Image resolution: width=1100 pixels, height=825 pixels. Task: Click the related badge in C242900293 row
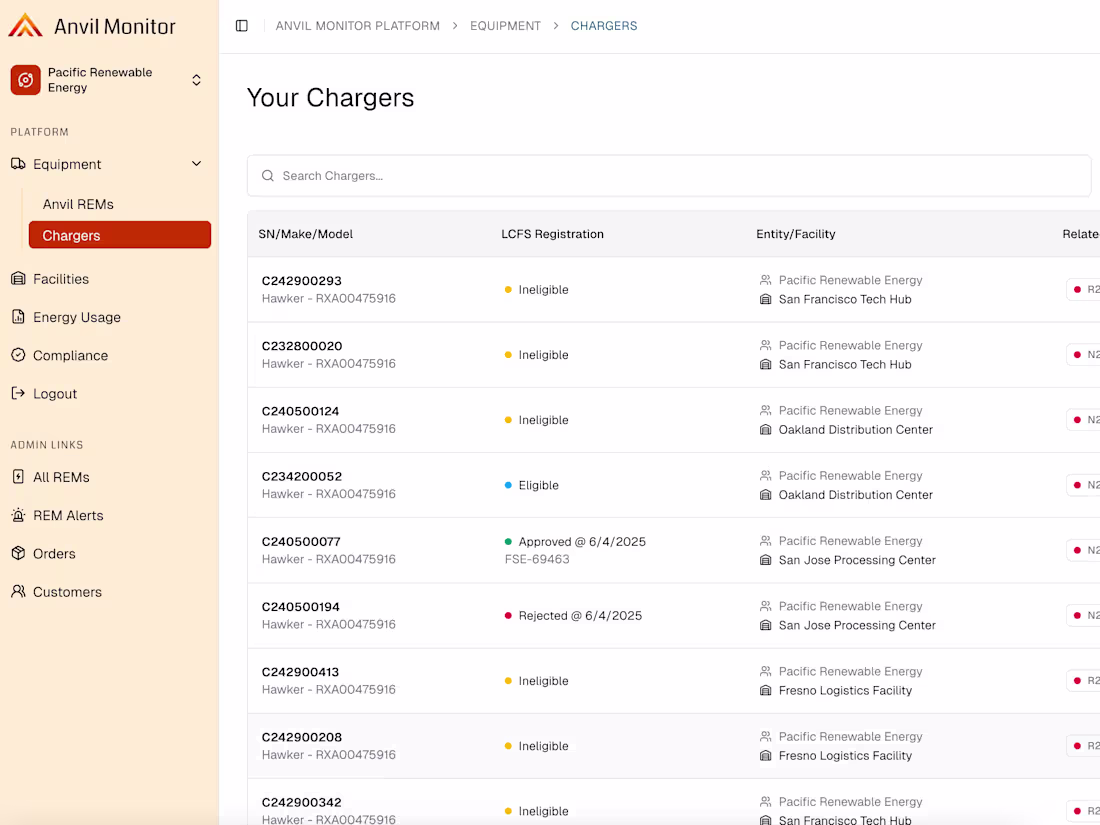coord(1085,290)
